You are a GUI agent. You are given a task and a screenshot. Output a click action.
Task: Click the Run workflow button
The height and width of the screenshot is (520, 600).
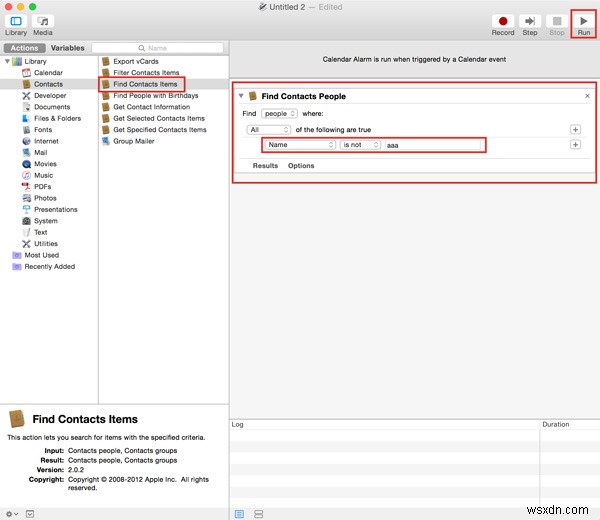tap(583, 24)
